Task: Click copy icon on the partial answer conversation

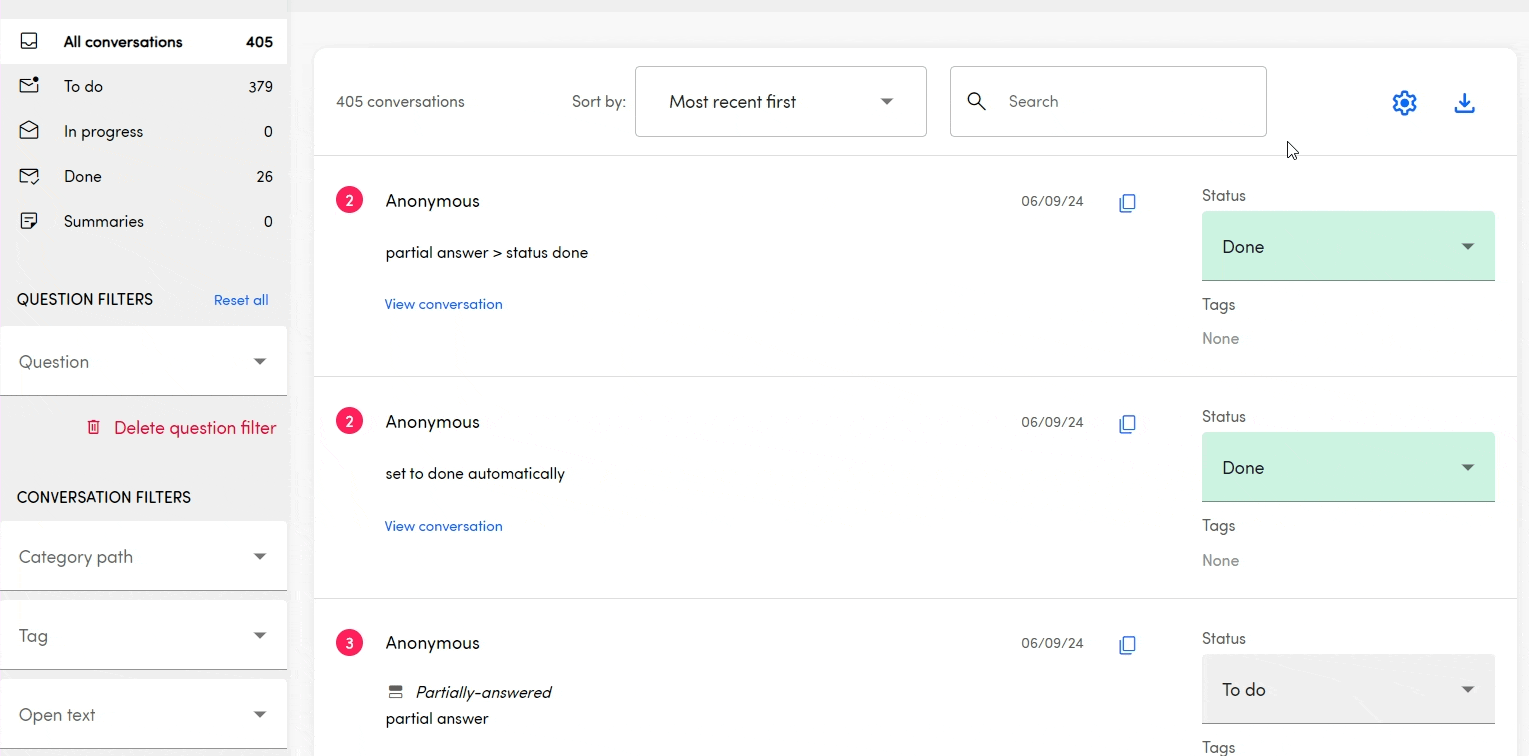Action: tap(1127, 645)
